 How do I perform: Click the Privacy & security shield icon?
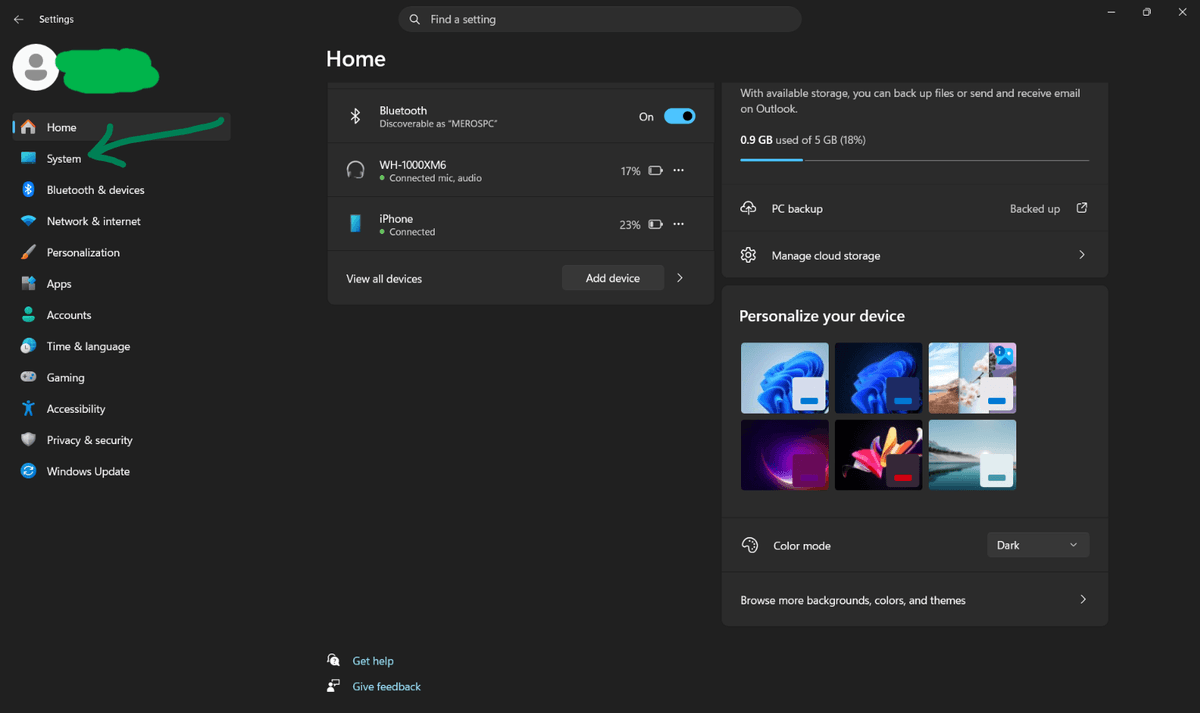click(28, 440)
